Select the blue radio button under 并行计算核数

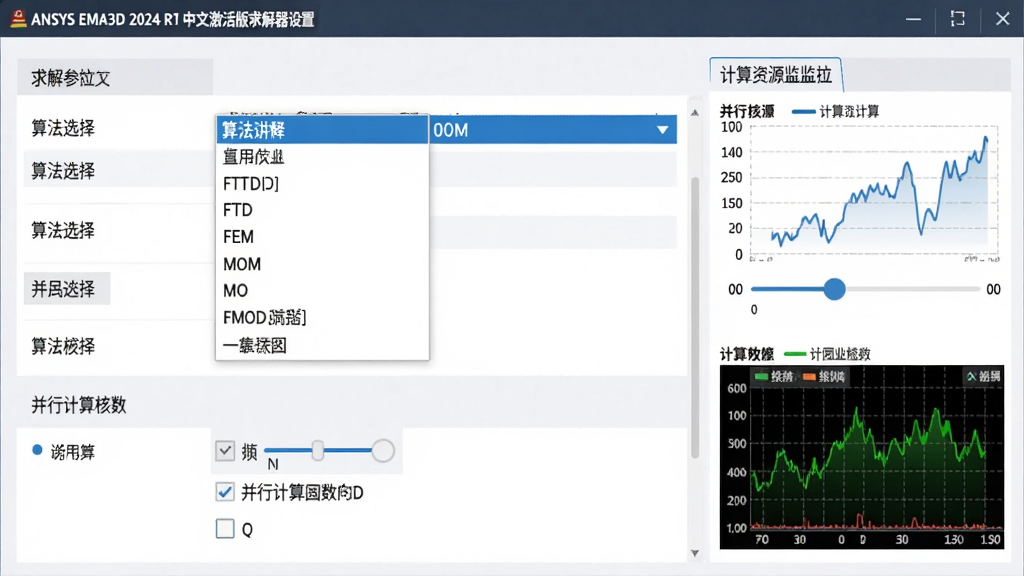[x=37, y=450]
